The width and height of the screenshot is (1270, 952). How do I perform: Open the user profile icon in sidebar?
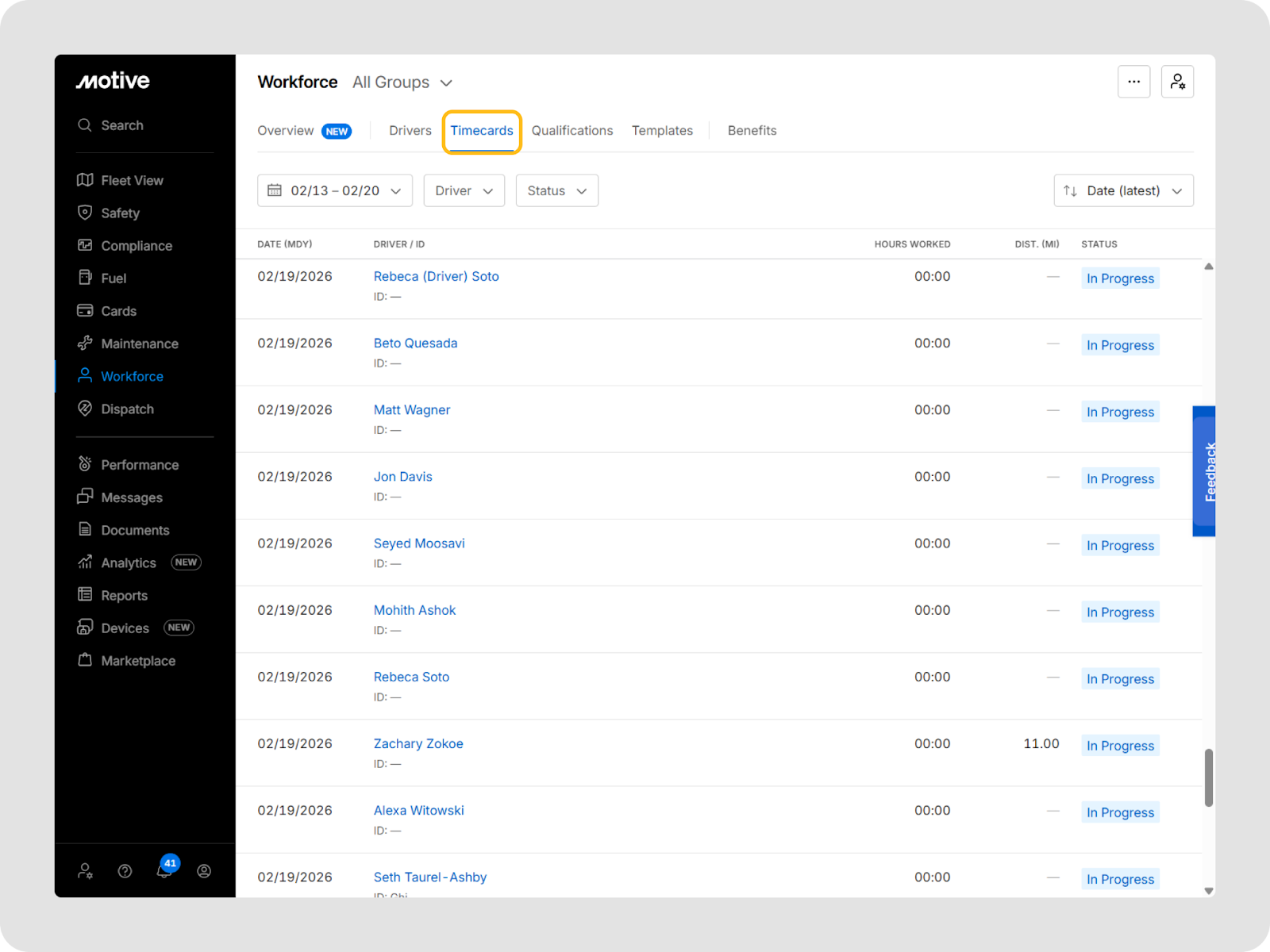point(204,871)
